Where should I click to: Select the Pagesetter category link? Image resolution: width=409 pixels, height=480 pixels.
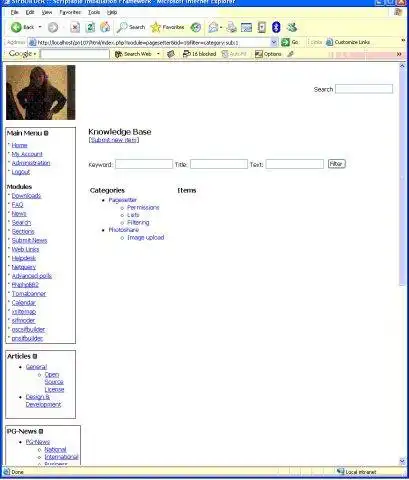[123, 200]
